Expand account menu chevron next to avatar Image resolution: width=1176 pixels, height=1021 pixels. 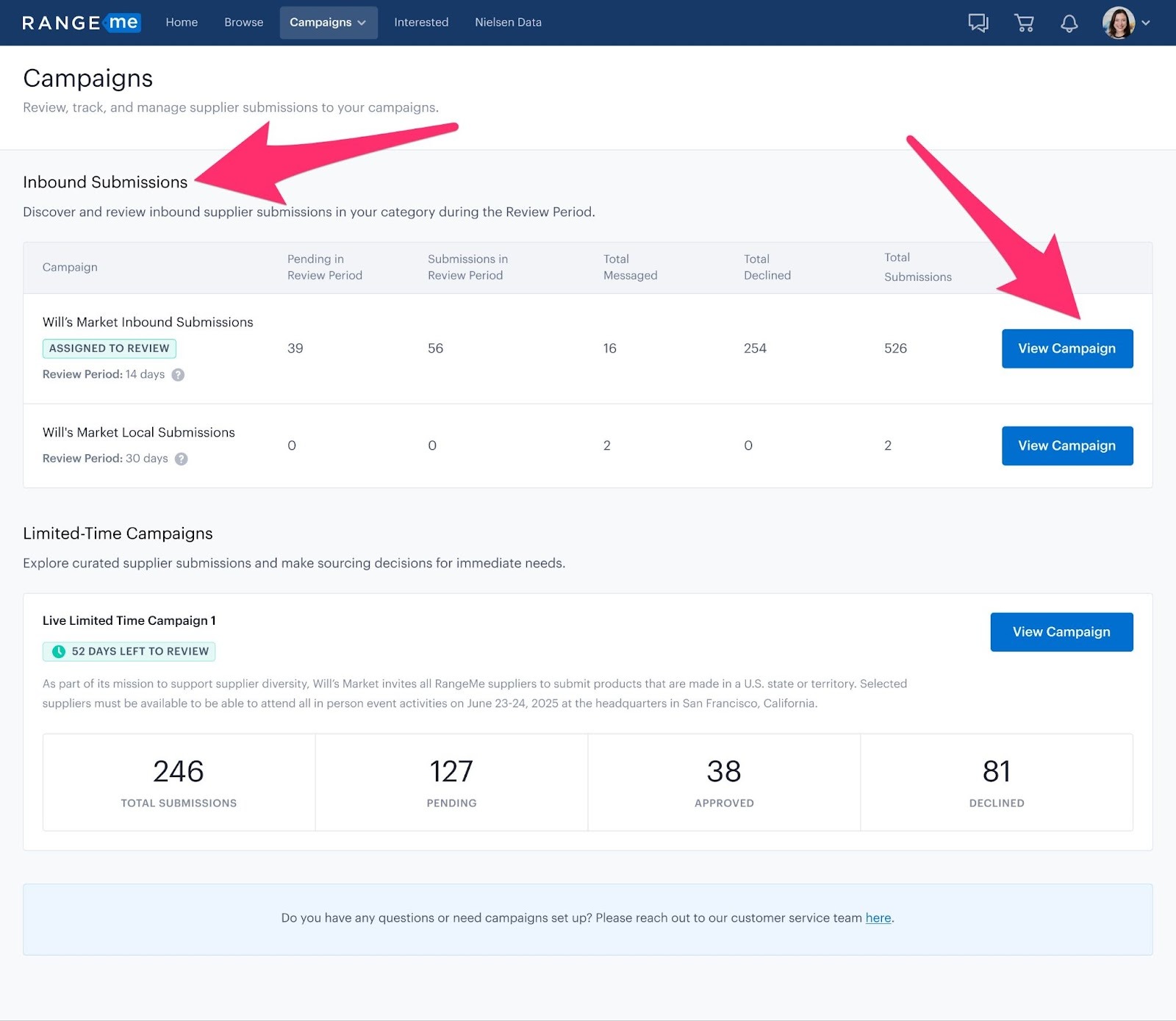pos(1146,23)
